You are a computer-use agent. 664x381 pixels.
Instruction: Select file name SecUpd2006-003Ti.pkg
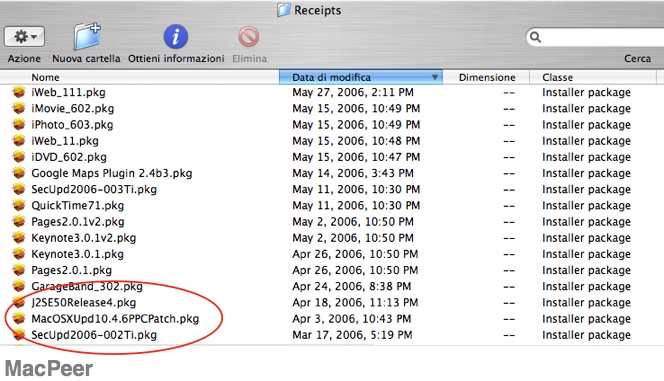coord(94,189)
